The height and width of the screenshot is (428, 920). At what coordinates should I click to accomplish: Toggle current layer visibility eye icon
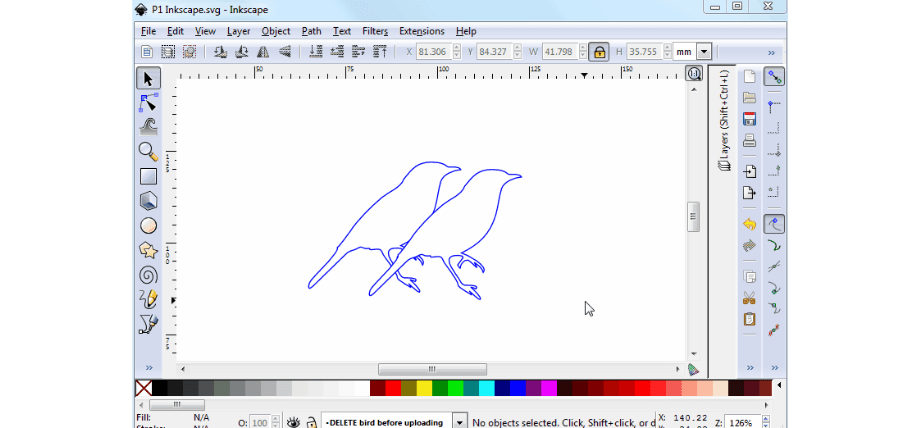293,422
